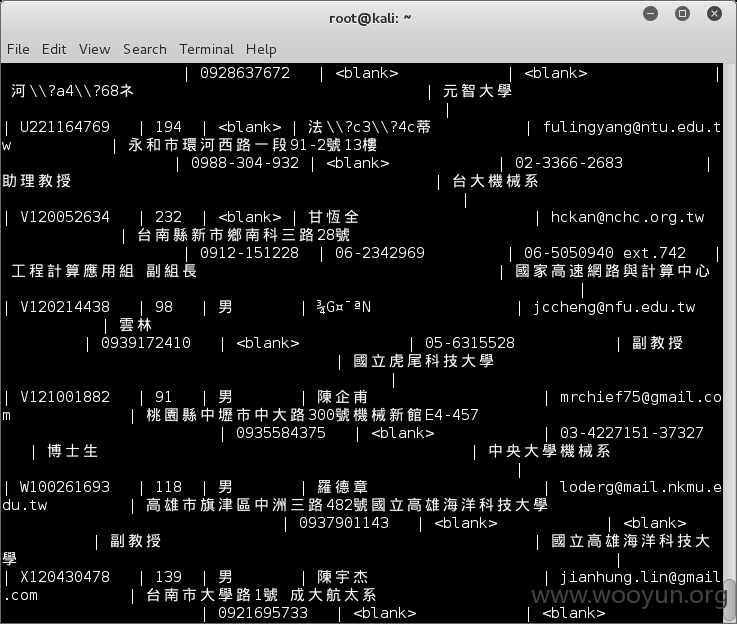Click 國家高速網路與計算中心 text
The image size is (737, 624).
click(612, 271)
